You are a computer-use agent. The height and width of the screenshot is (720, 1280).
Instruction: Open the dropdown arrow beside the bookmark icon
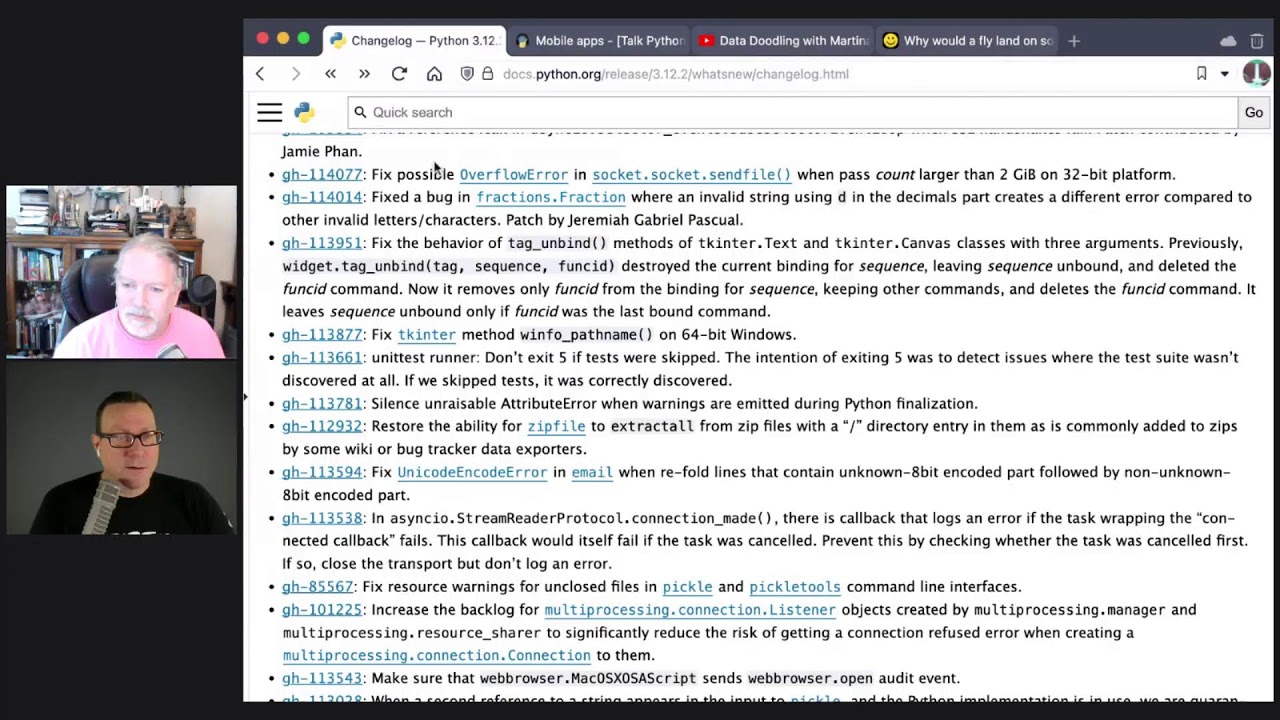(x=1224, y=74)
